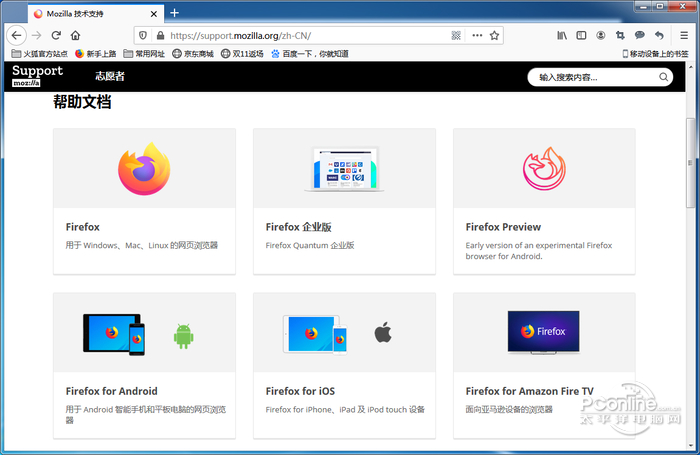Click the undo arrow toolbar icon

(x=659, y=35)
